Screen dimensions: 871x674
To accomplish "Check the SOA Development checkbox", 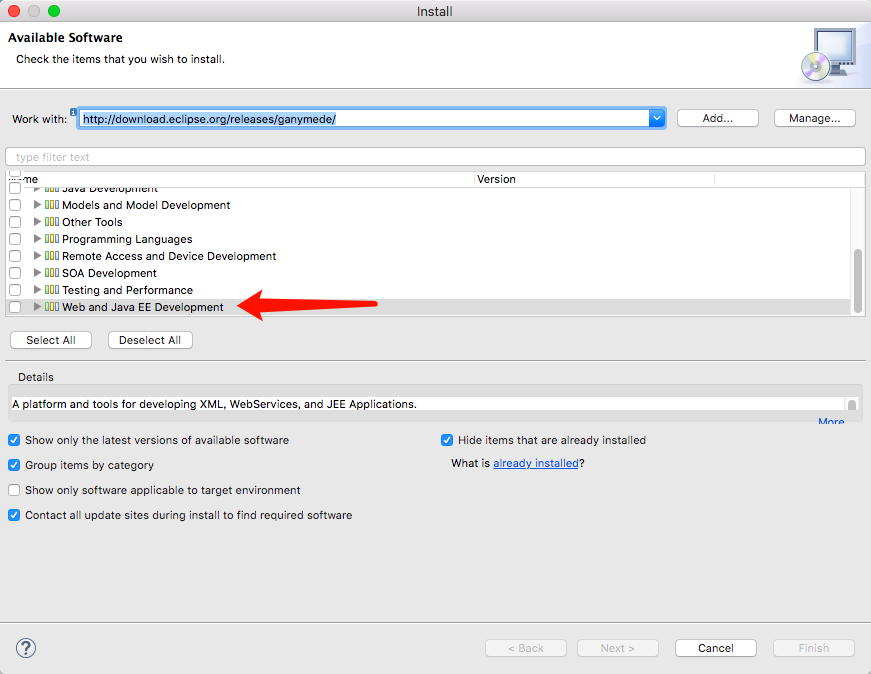I will coord(15,273).
